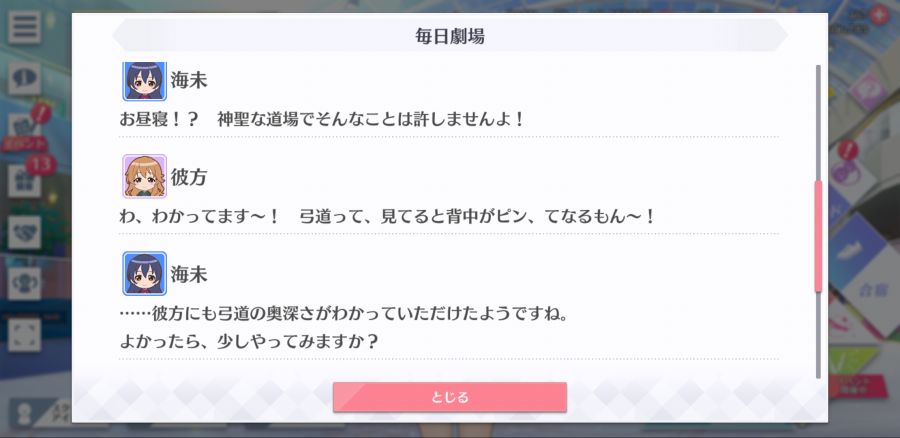Select the last 海未 avatar thumbnail
The height and width of the screenshot is (438, 900).
click(144, 273)
